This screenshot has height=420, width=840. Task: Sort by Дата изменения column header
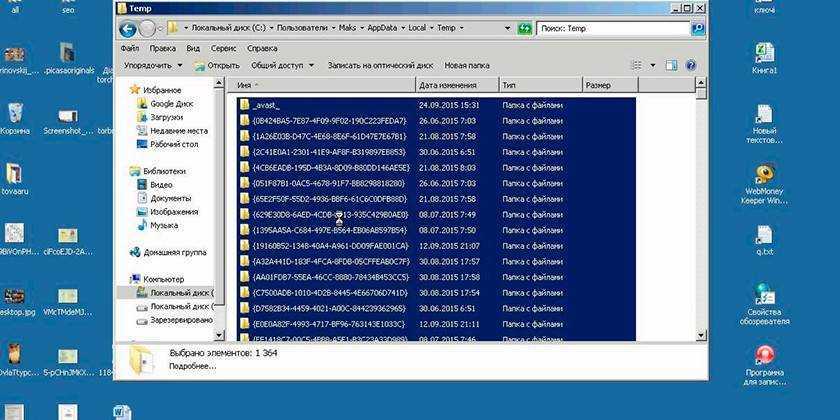[x=455, y=86]
